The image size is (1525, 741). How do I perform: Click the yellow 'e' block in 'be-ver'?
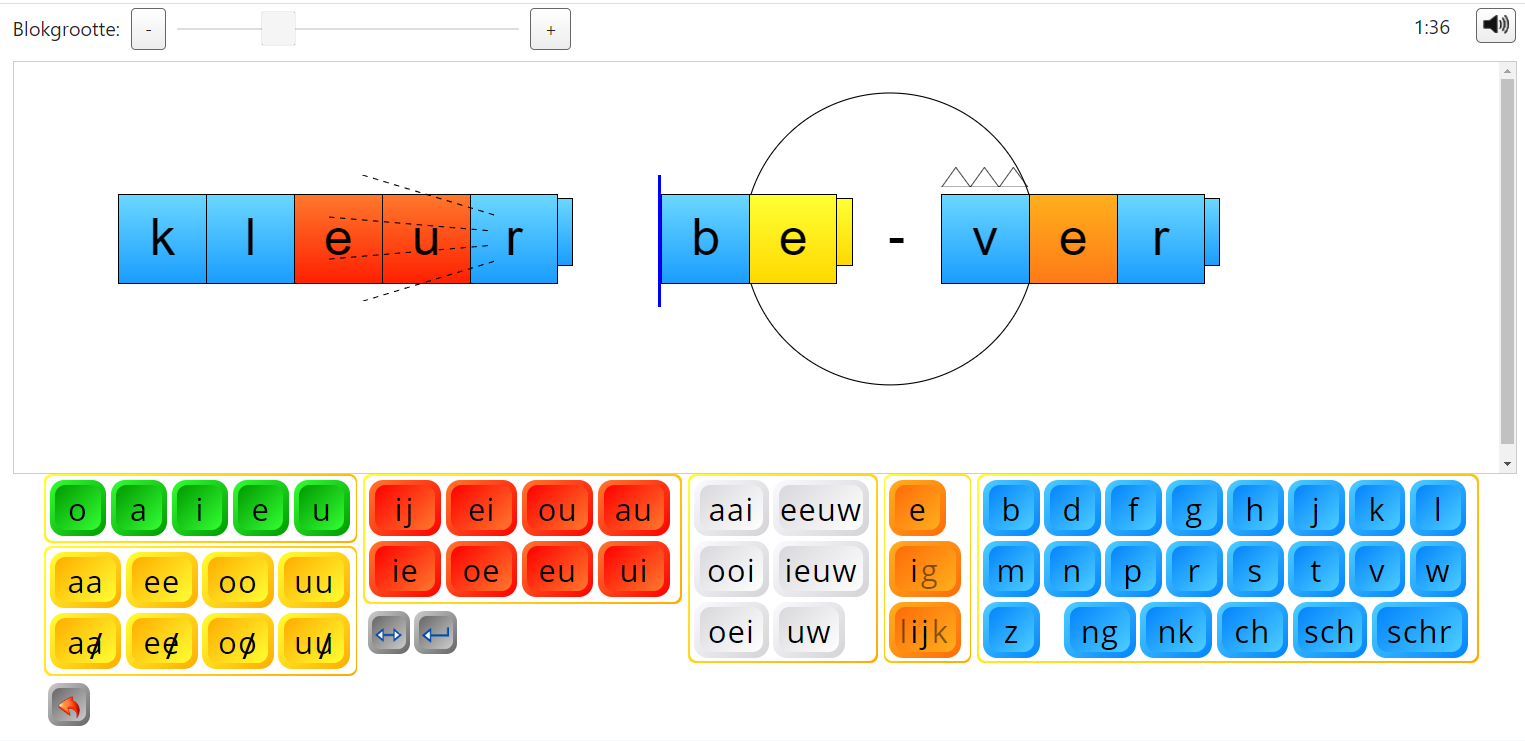coord(792,239)
